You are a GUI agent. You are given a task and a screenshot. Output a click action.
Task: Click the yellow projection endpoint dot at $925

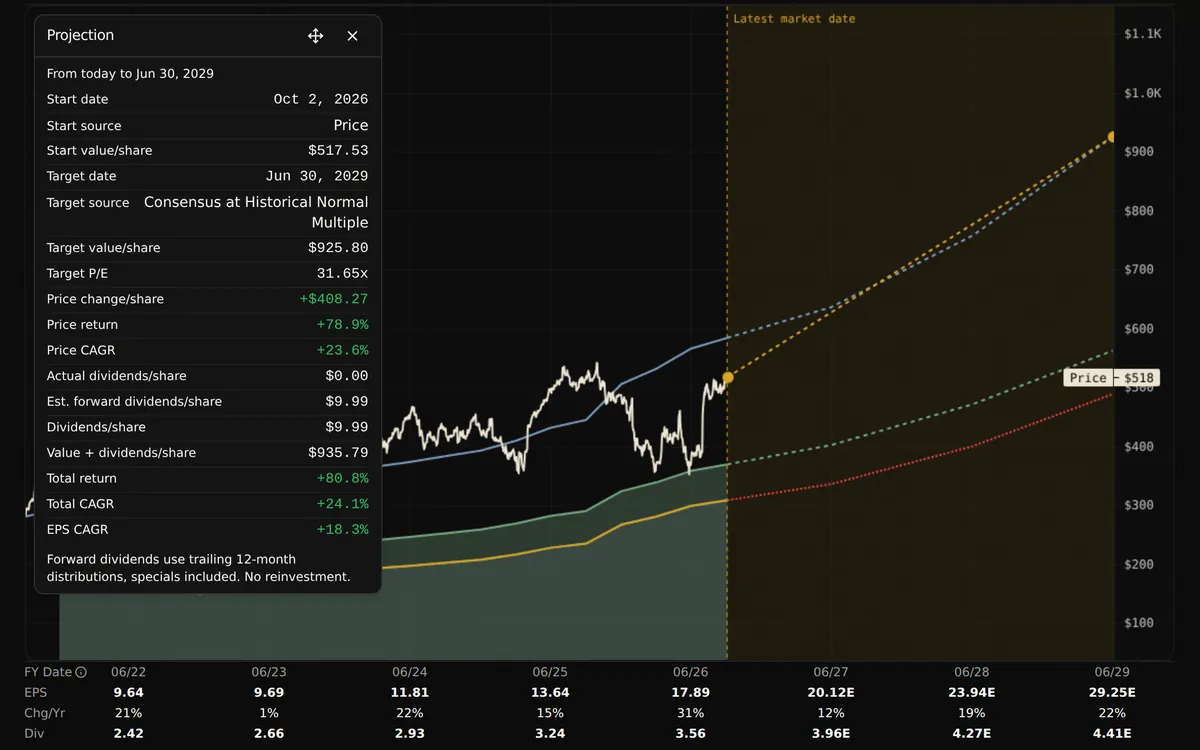pyautogui.click(x=1112, y=137)
